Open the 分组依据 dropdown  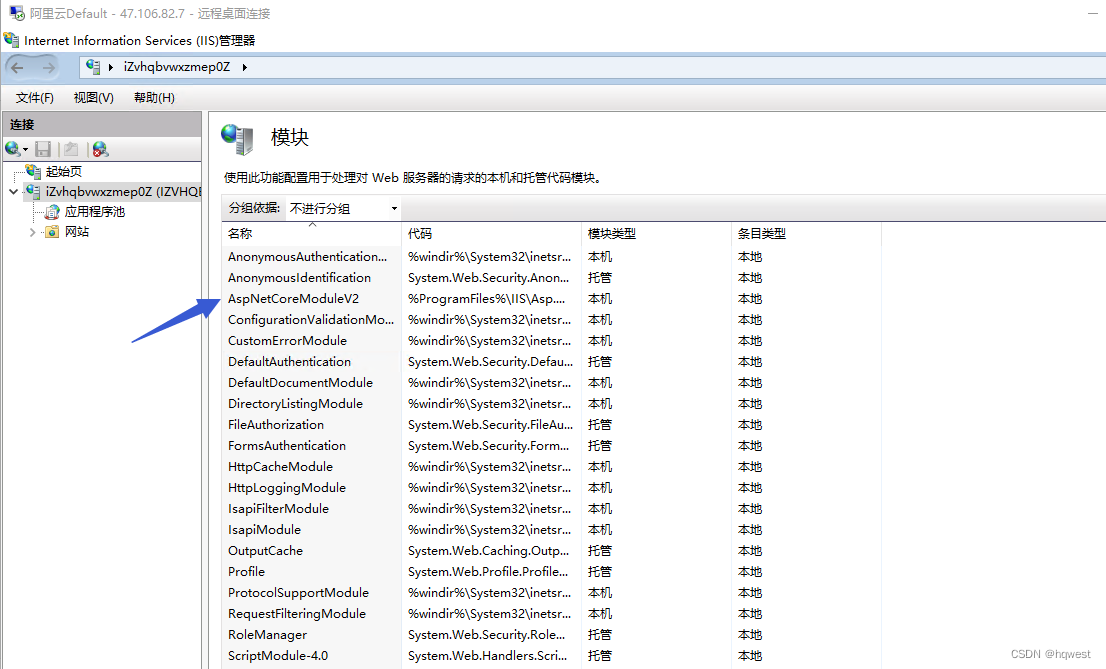[x=344, y=208]
